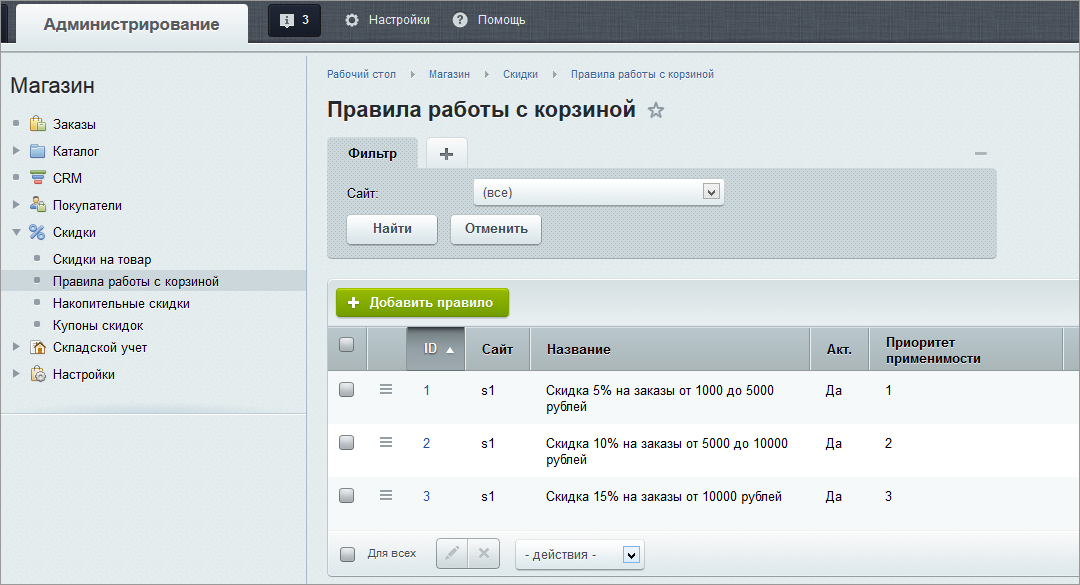Open Накопительные скидки in sidebar
The width and height of the screenshot is (1080, 585).
point(121,303)
